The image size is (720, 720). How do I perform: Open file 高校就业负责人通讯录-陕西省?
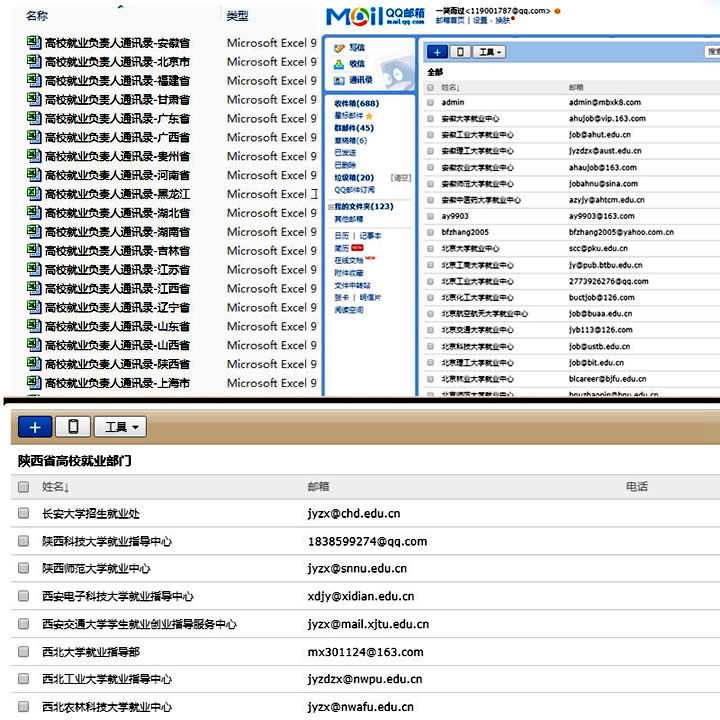tap(117, 364)
